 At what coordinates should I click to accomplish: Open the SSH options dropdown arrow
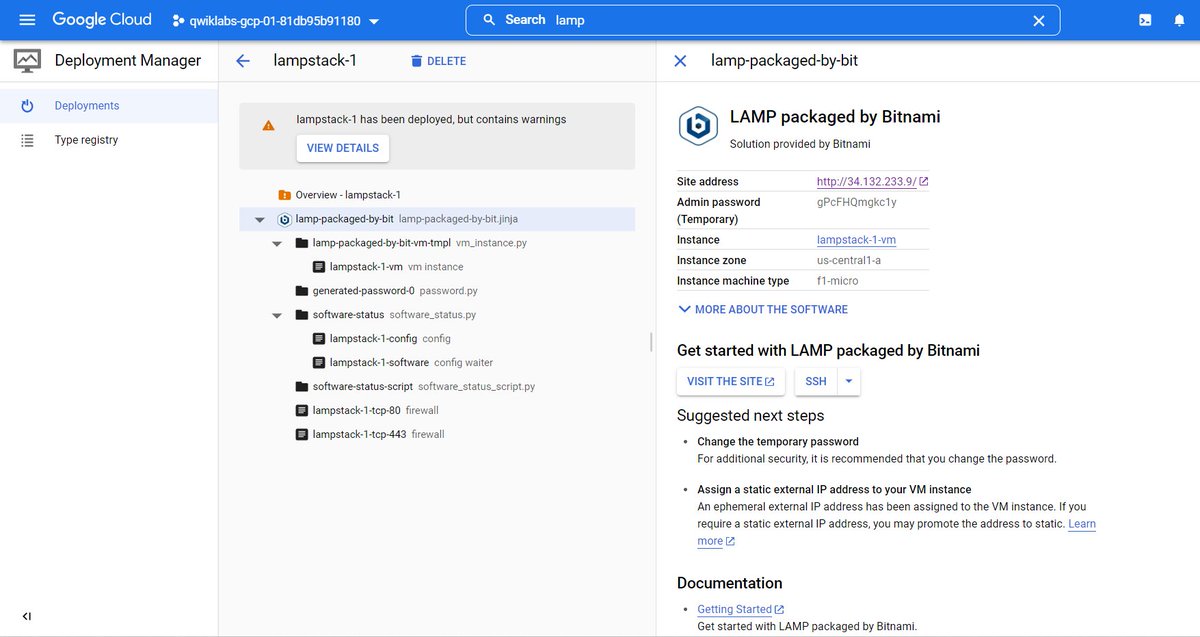(849, 382)
